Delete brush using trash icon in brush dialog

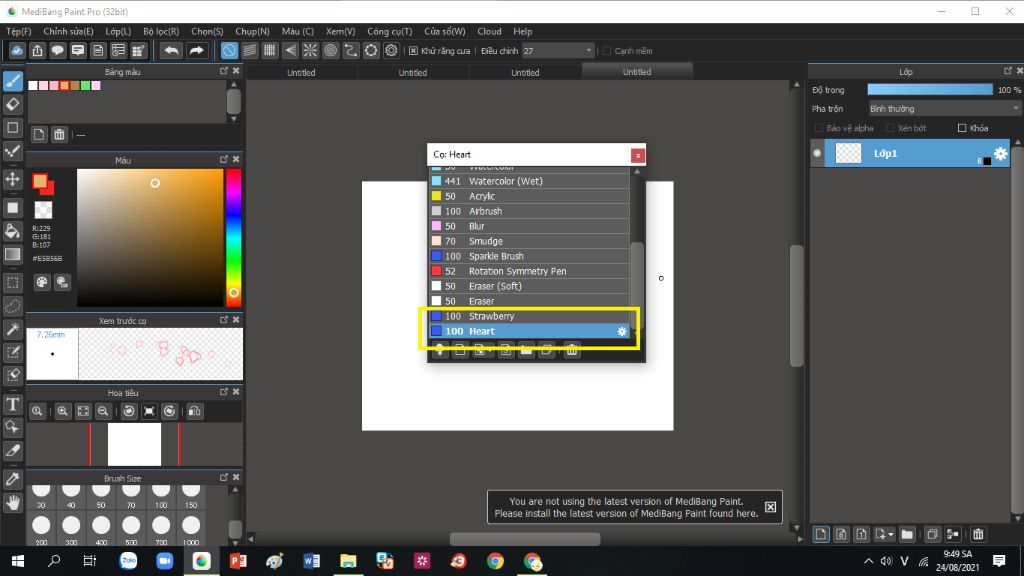pyautogui.click(x=572, y=351)
